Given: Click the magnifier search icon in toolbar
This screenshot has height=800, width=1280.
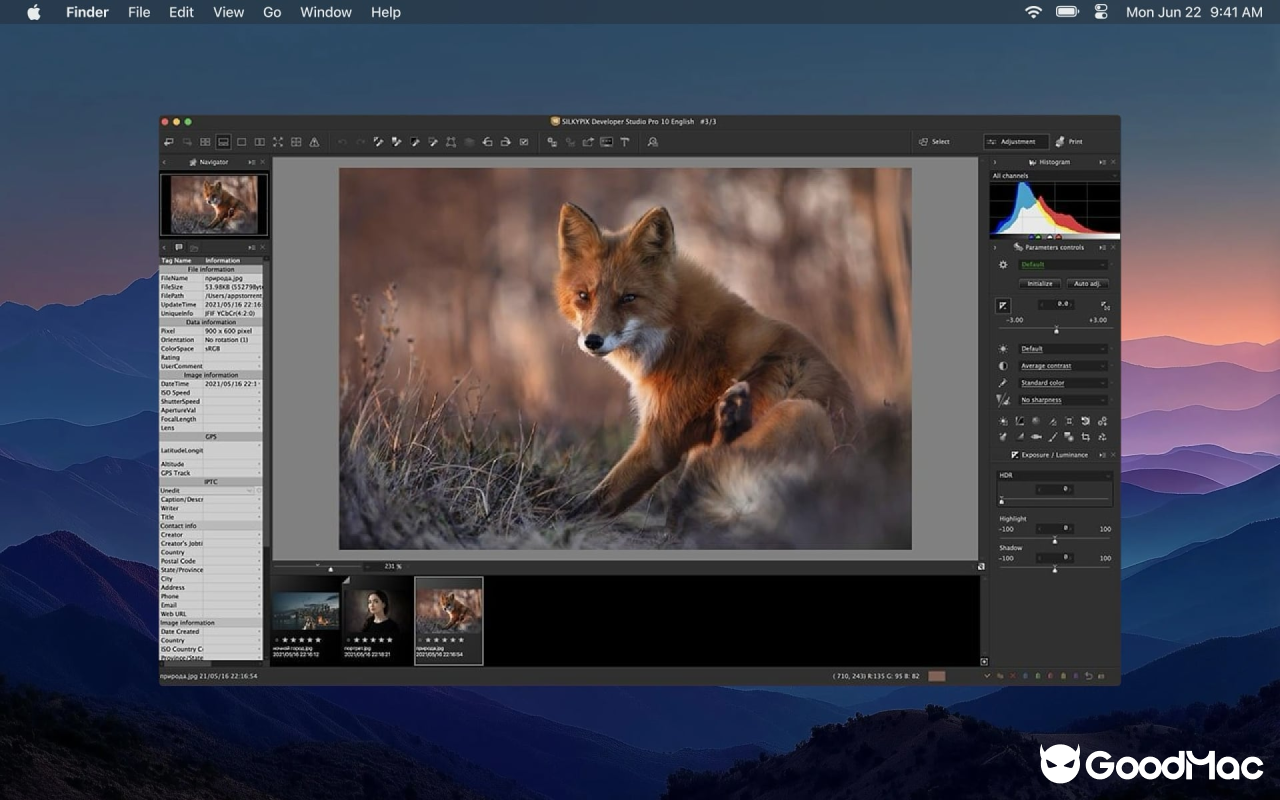Looking at the screenshot, I should tap(652, 142).
